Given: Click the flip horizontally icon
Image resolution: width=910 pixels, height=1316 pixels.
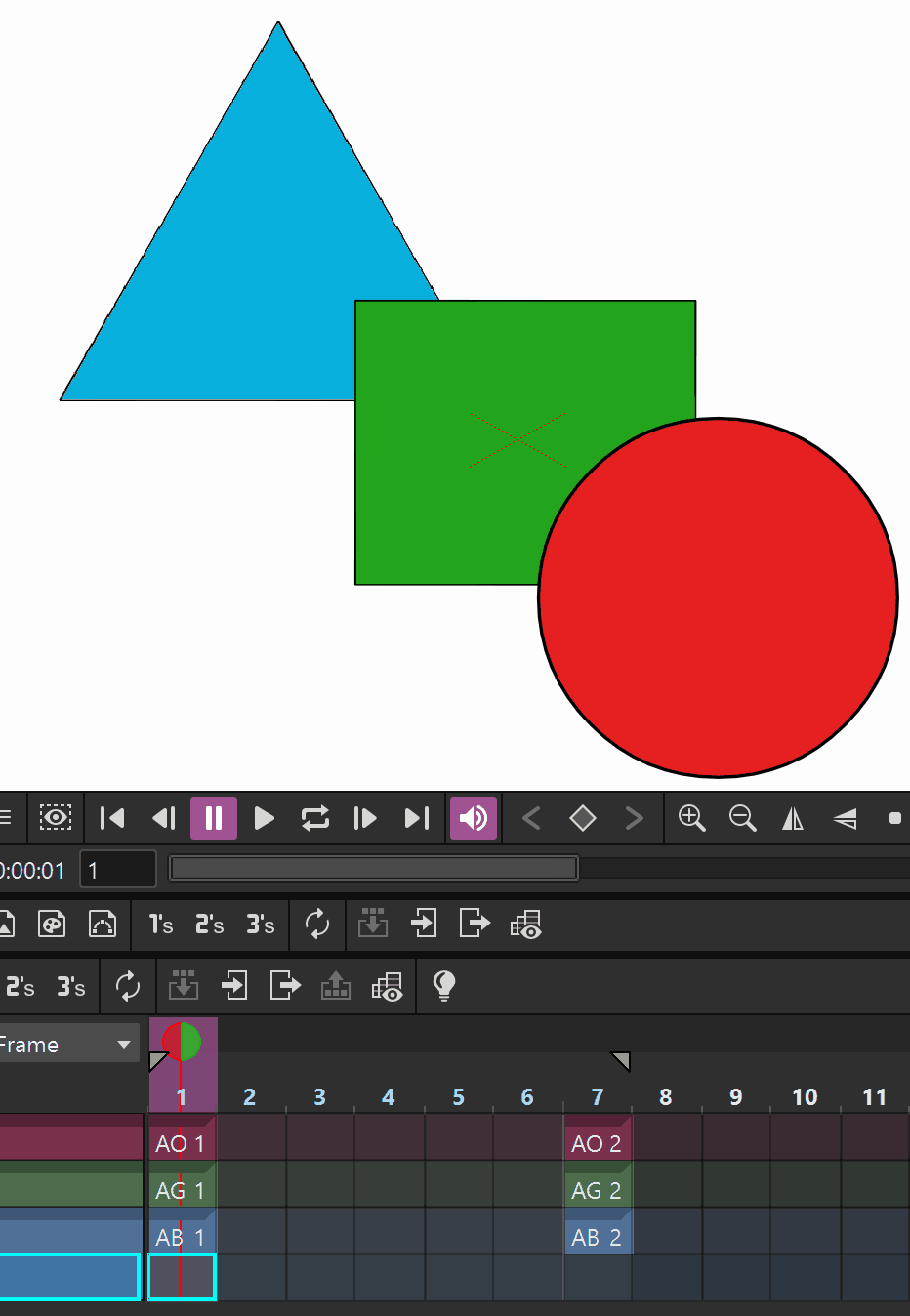Looking at the screenshot, I should coord(793,818).
